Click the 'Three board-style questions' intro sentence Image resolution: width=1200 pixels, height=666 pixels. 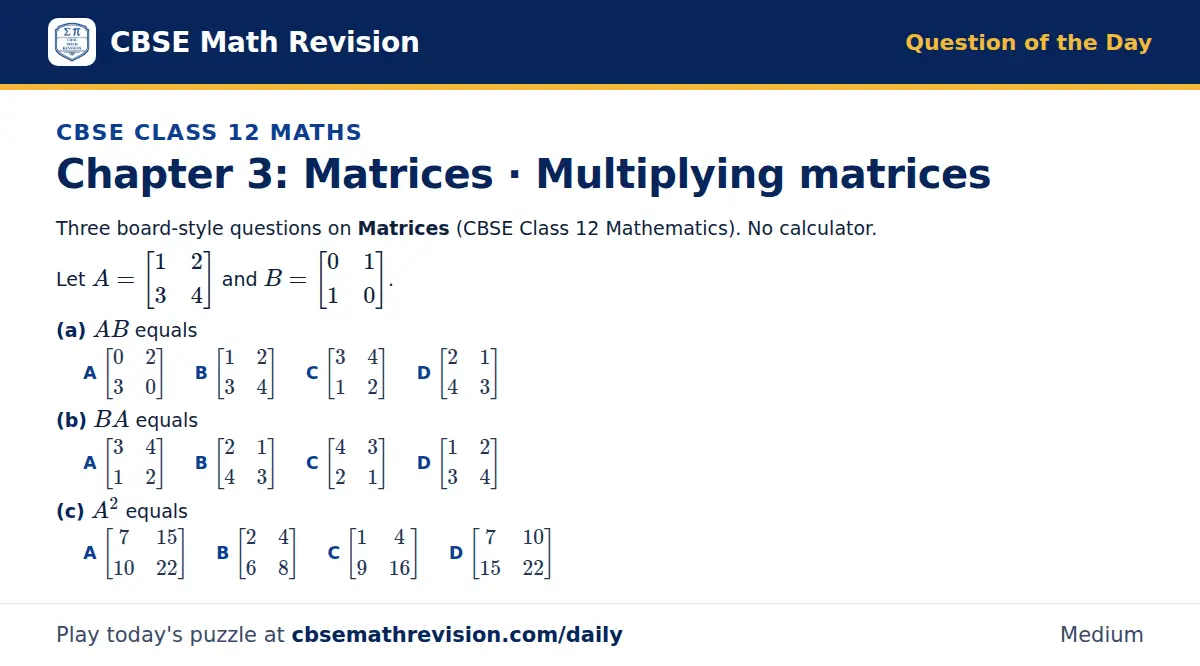[466, 228]
